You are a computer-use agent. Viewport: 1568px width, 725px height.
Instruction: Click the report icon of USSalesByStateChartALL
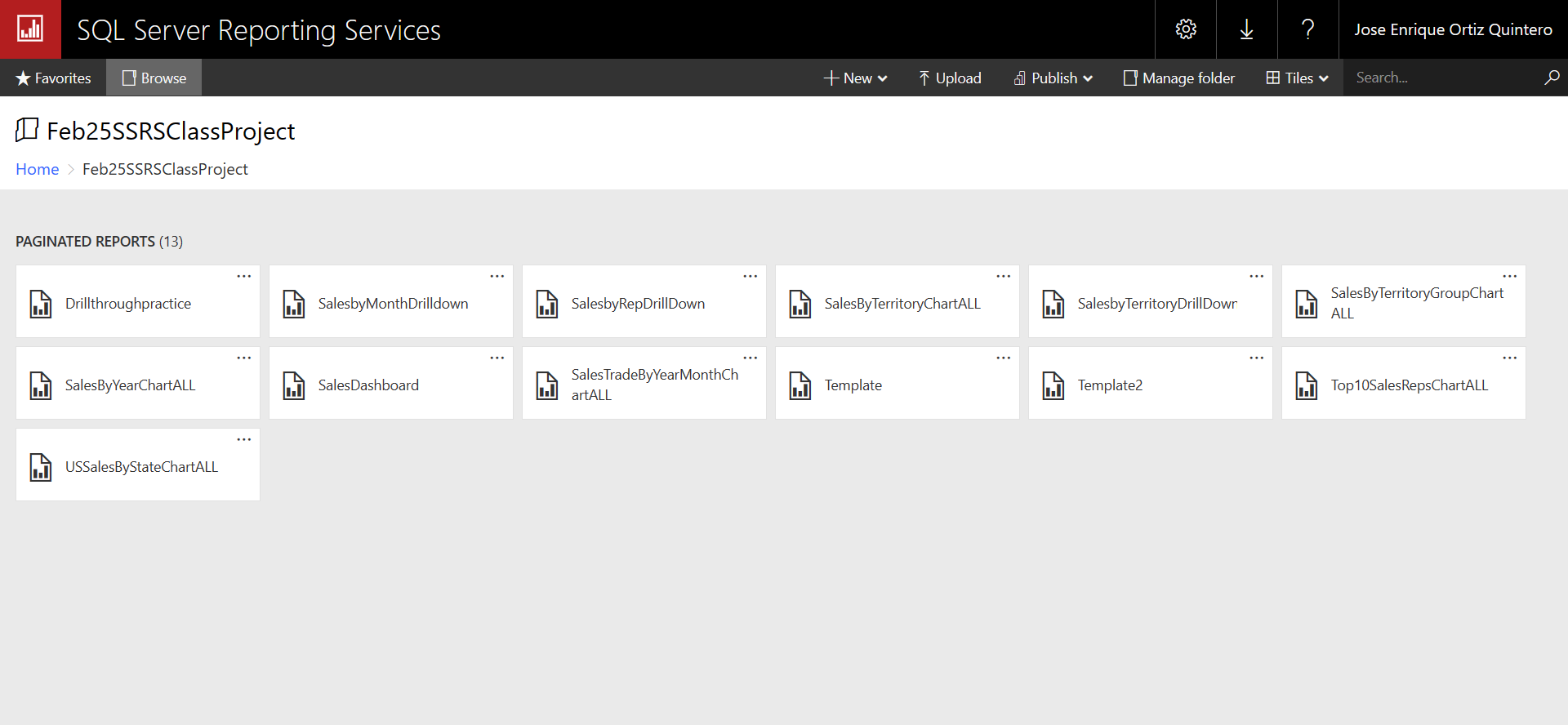(41, 467)
